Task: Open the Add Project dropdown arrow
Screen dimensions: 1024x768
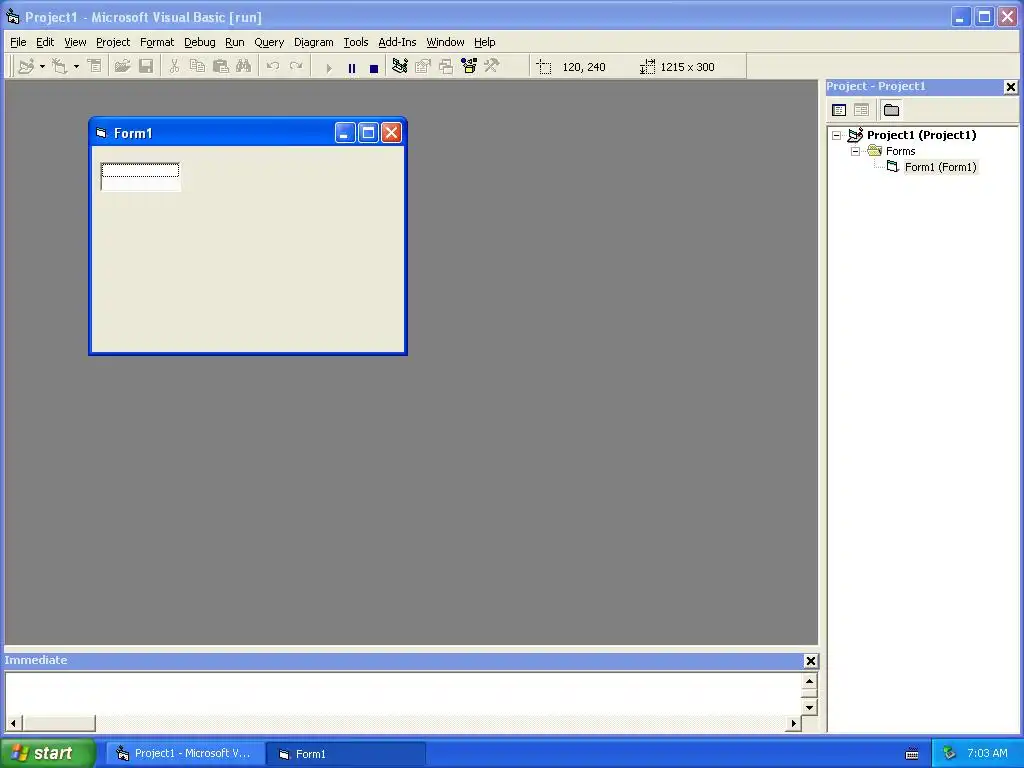Action: [42, 67]
